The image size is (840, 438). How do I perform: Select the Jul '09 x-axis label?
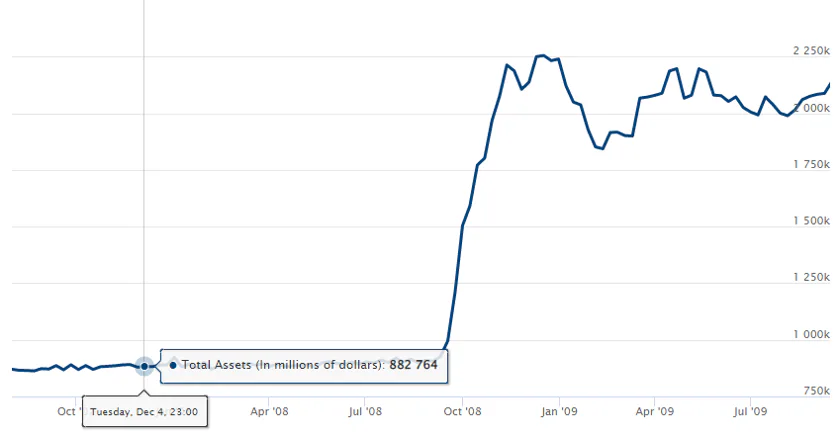point(750,411)
